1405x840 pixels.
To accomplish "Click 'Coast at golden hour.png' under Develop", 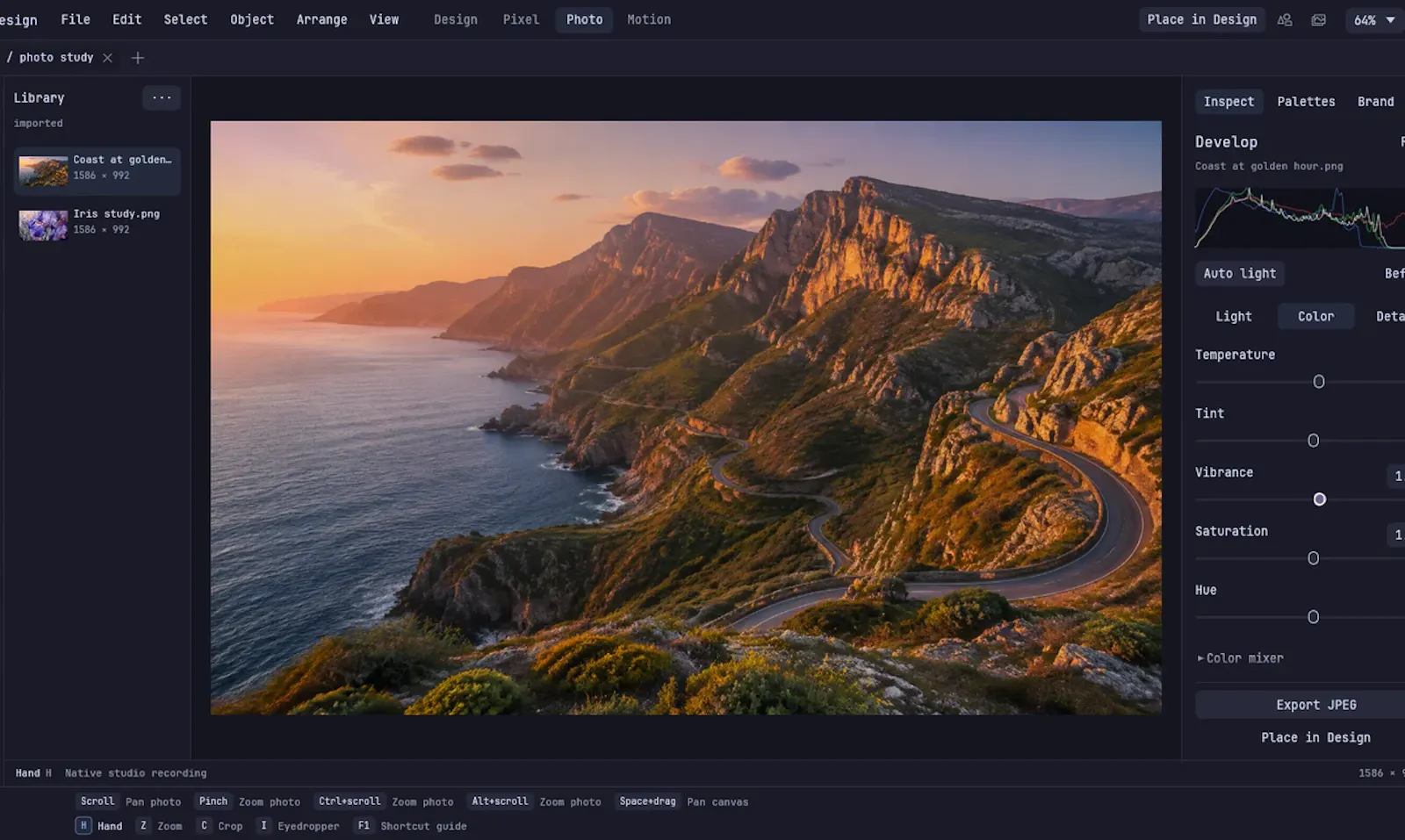I will pyautogui.click(x=1269, y=166).
